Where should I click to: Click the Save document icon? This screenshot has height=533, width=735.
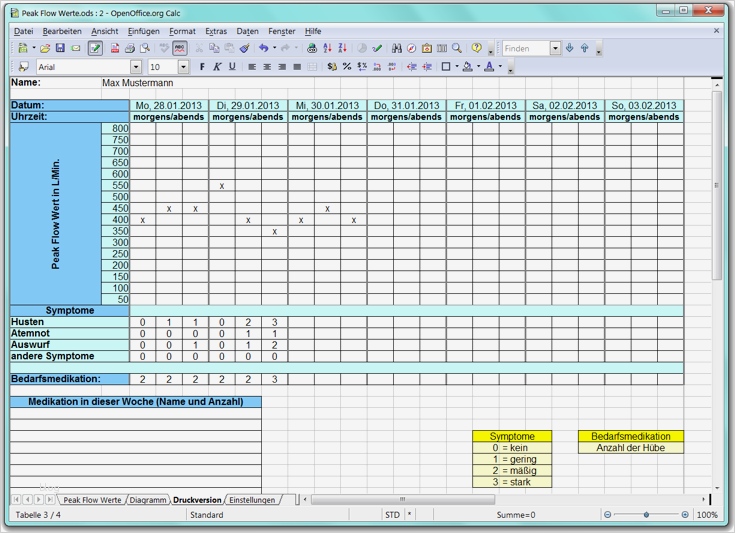[60, 48]
